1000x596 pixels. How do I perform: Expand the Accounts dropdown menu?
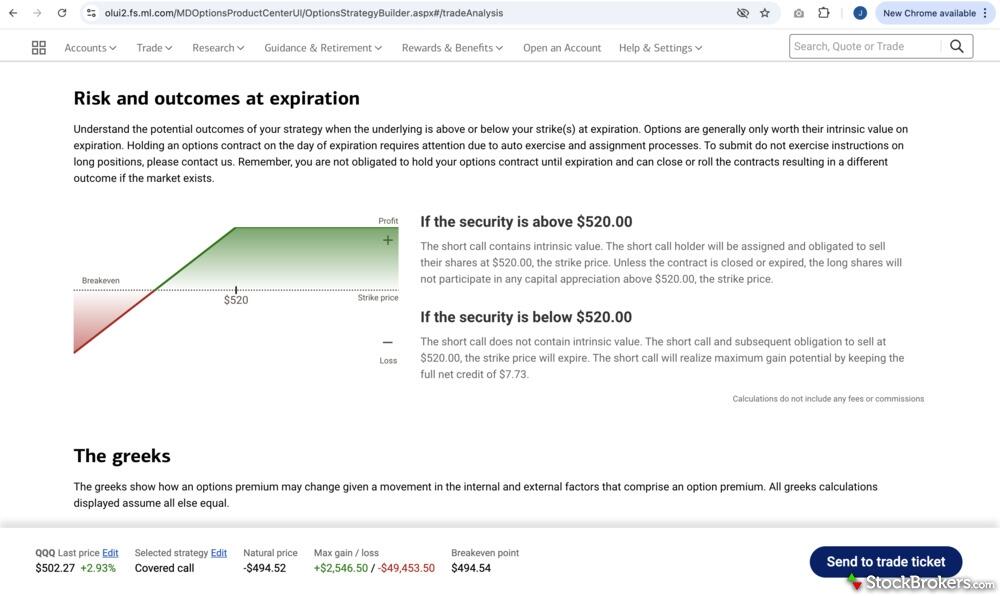90,47
